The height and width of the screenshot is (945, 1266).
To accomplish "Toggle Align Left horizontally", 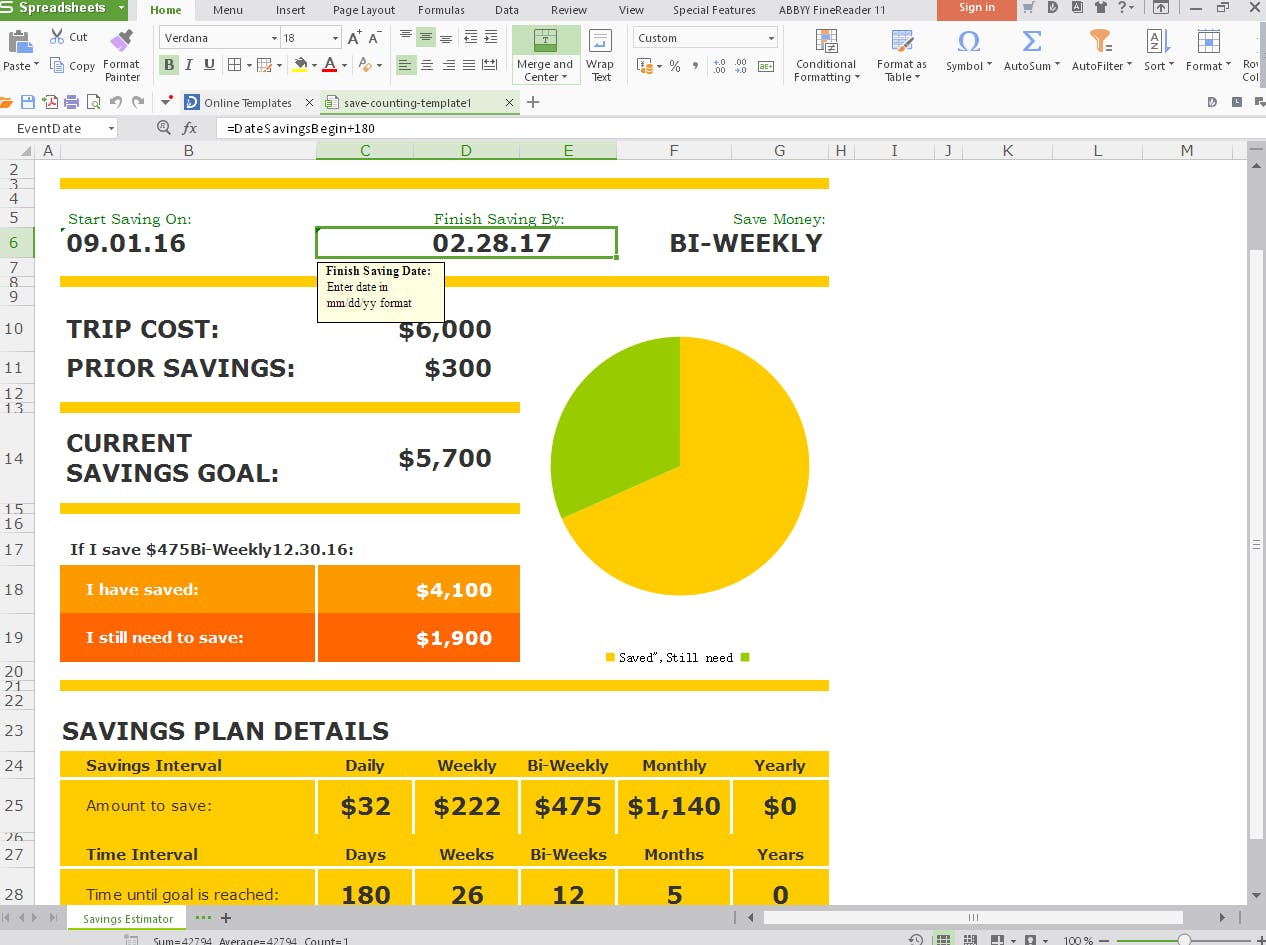I will [x=405, y=65].
